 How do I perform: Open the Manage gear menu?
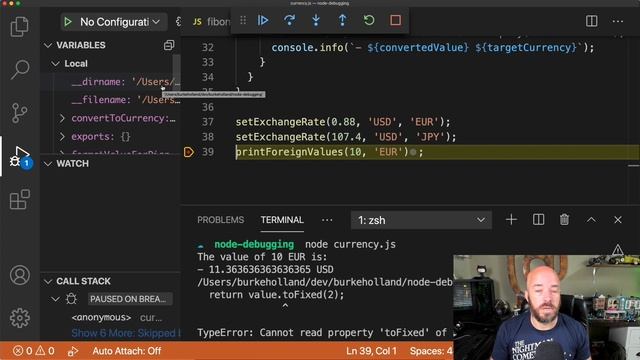[x=20, y=318]
